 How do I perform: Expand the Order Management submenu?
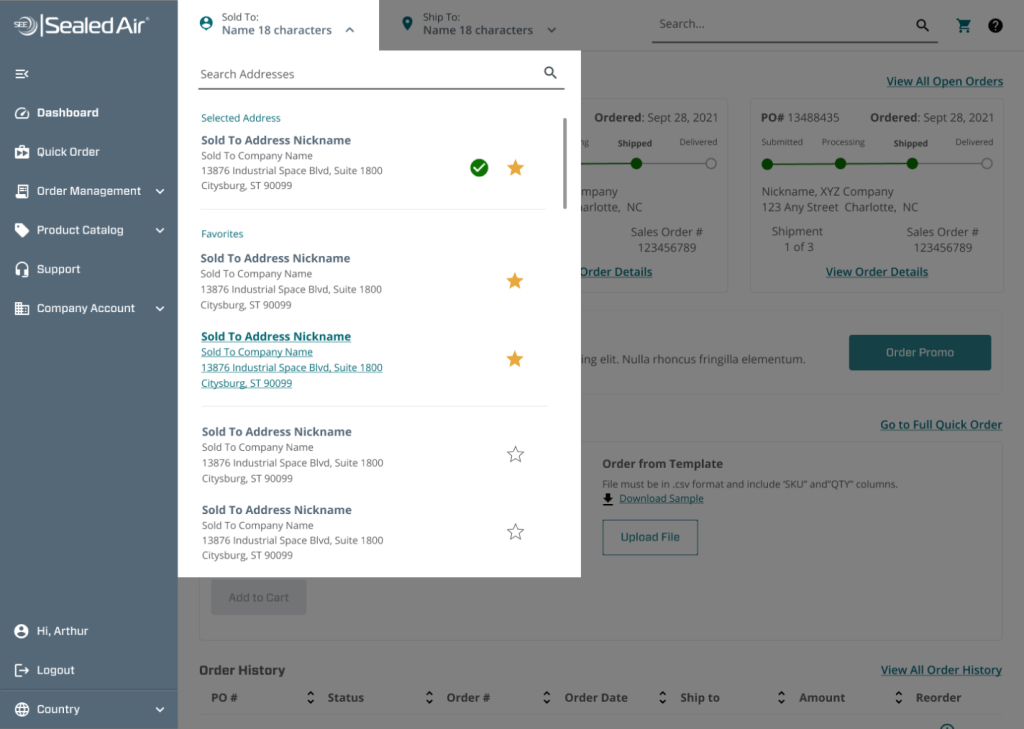[x=160, y=191]
